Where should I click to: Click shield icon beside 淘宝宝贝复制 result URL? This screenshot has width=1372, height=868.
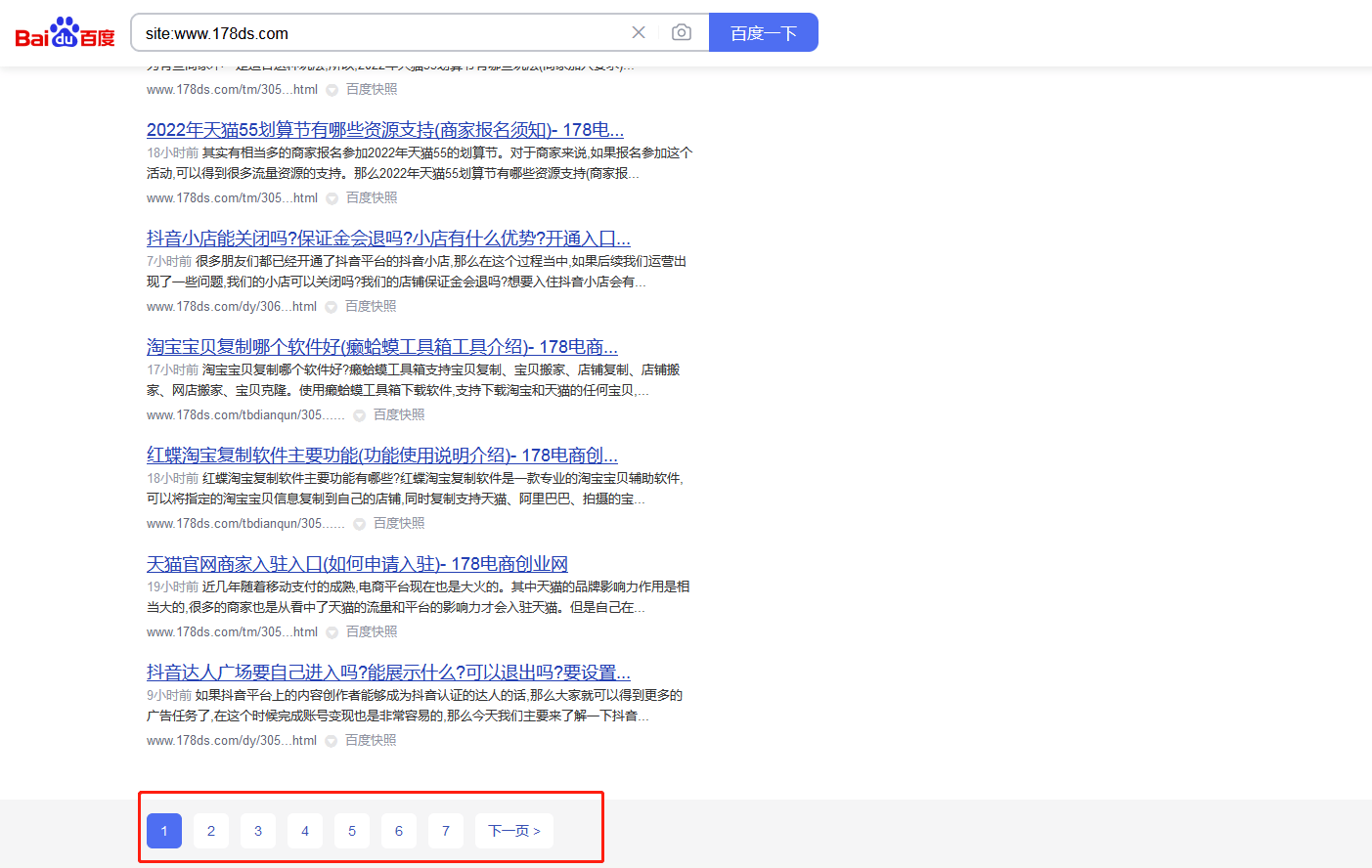coord(359,415)
